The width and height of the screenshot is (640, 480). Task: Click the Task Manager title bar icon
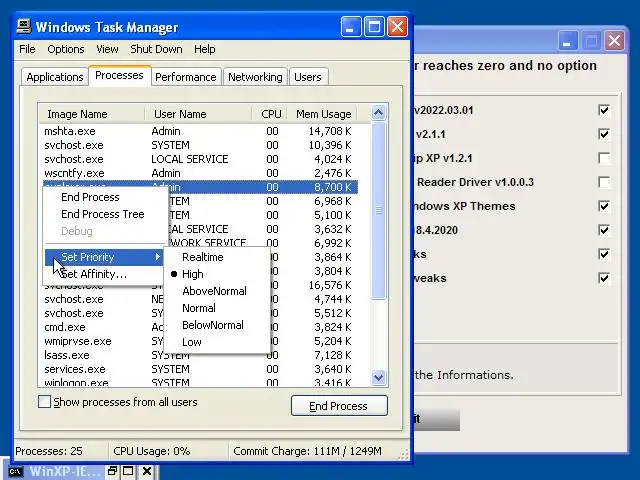point(24,27)
